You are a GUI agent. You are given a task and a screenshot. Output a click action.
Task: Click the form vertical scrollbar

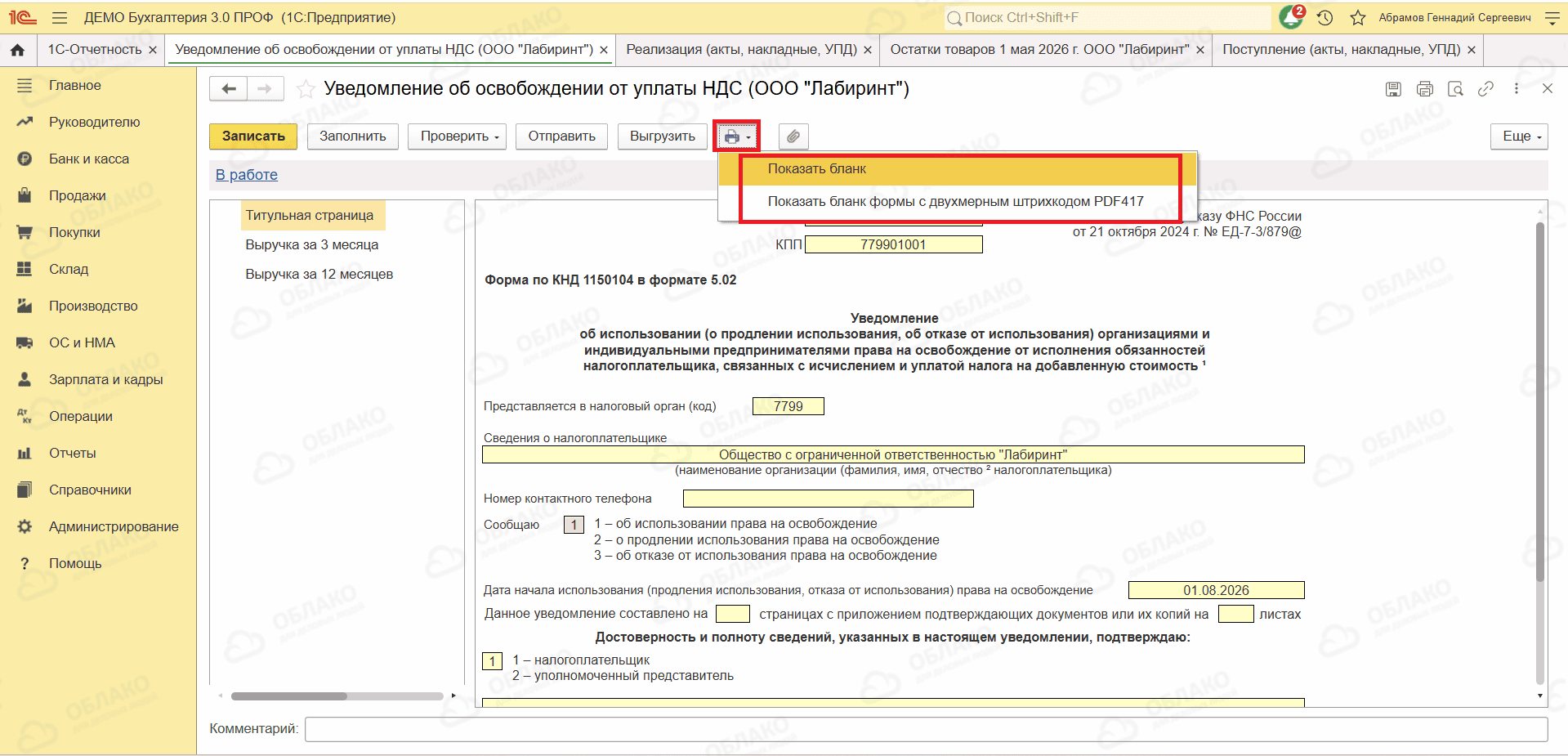coord(1540,400)
